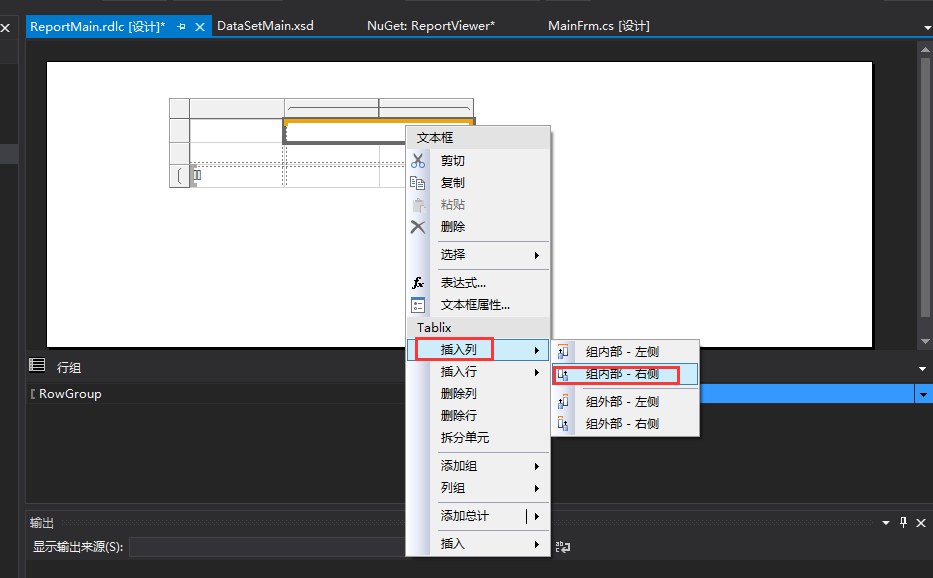Open 文本框属性... dialog
This screenshot has height=578, width=933.
coord(478,305)
